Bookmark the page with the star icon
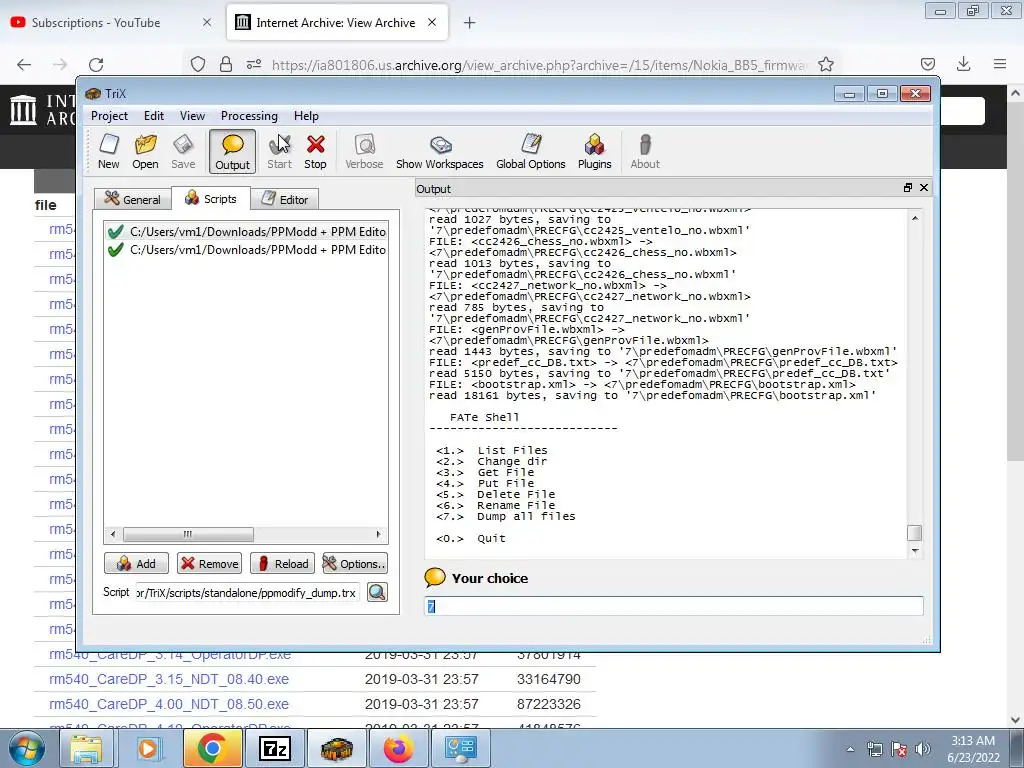 pyautogui.click(x=825, y=64)
